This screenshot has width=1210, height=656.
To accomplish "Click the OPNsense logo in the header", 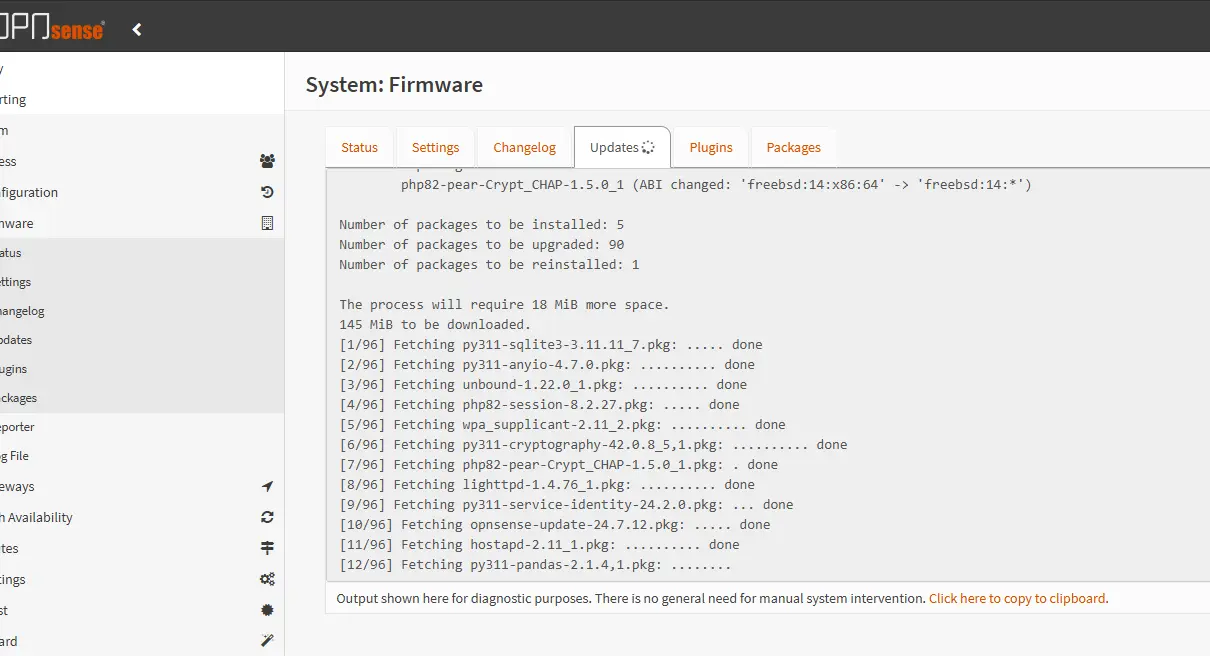I will pos(55,27).
